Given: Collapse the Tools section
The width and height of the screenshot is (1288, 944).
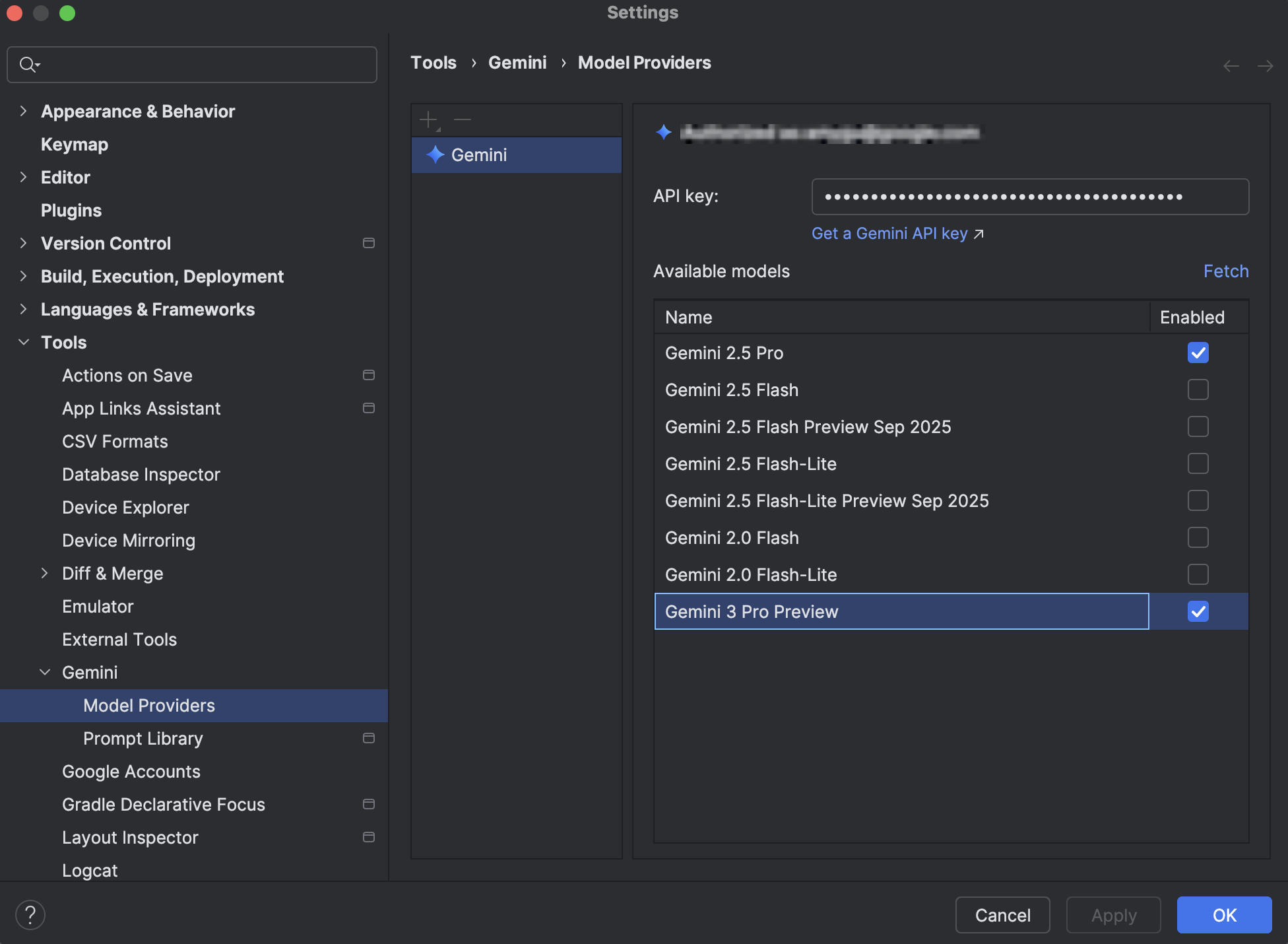Looking at the screenshot, I should click(x=24, y=342).
